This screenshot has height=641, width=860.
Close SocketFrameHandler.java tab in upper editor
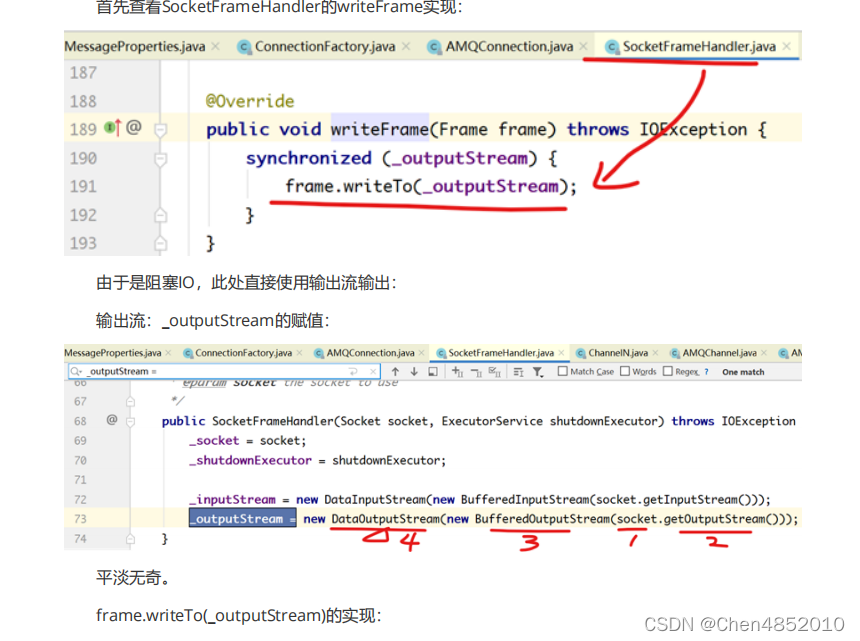click(x=787, y=47)
